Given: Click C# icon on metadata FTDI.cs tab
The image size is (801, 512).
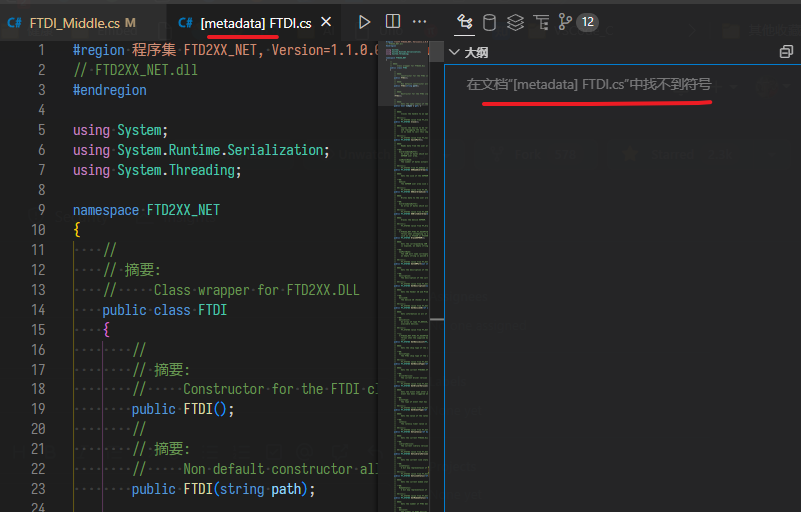Looking at the screenshot, I should click(x=185, y=23).
